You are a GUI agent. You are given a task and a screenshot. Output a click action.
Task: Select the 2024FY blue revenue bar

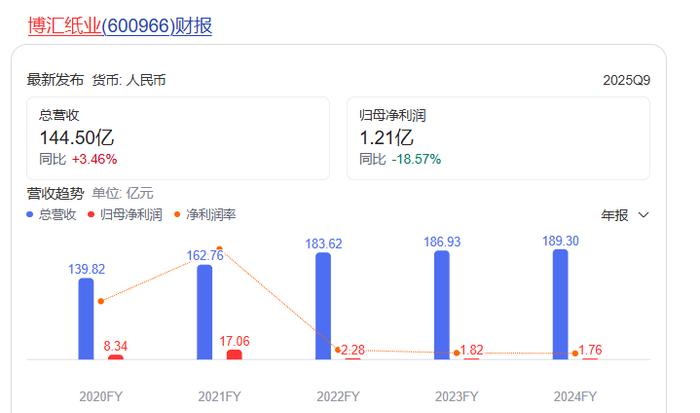tap(560, 304)
